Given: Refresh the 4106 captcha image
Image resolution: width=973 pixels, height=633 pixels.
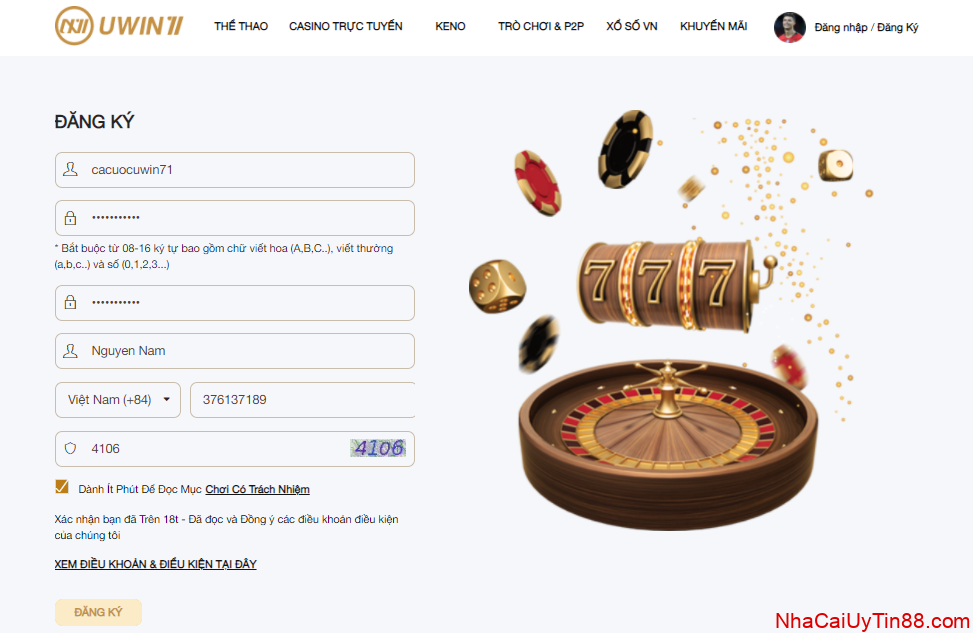Looking at the screenshot, I should (x=378, y=447).
